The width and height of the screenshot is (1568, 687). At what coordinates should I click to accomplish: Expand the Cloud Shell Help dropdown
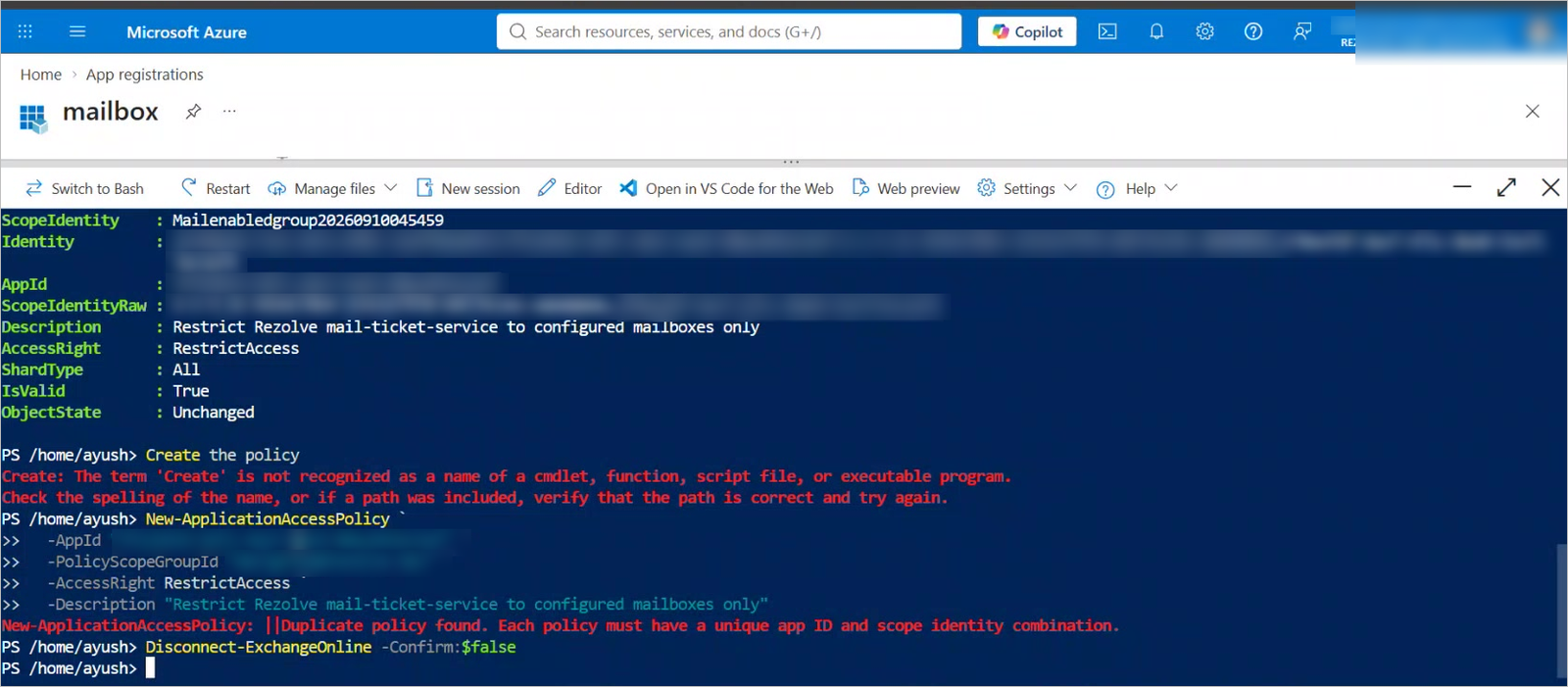(1137, 188)
